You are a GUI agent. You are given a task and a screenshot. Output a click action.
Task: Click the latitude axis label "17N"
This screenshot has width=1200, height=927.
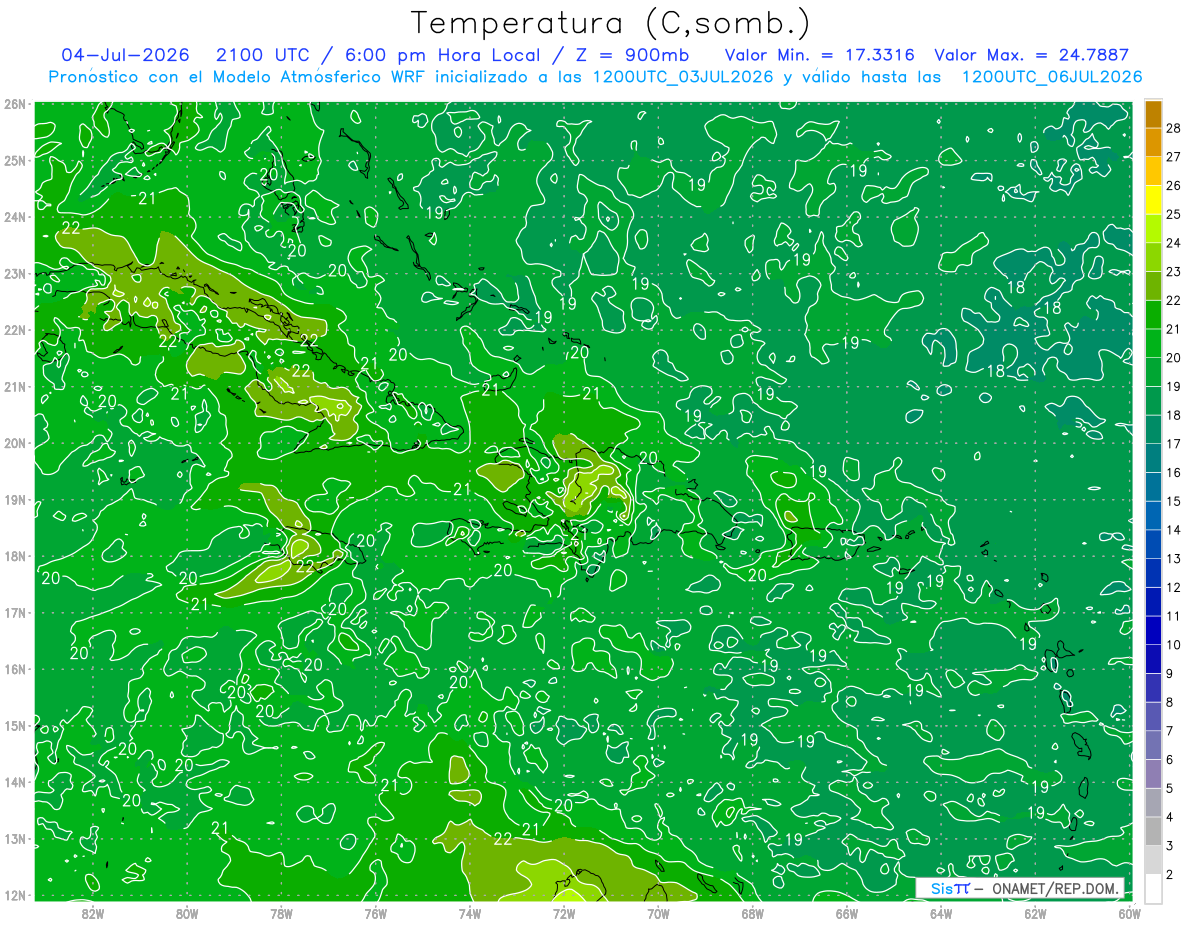[15, 613]
